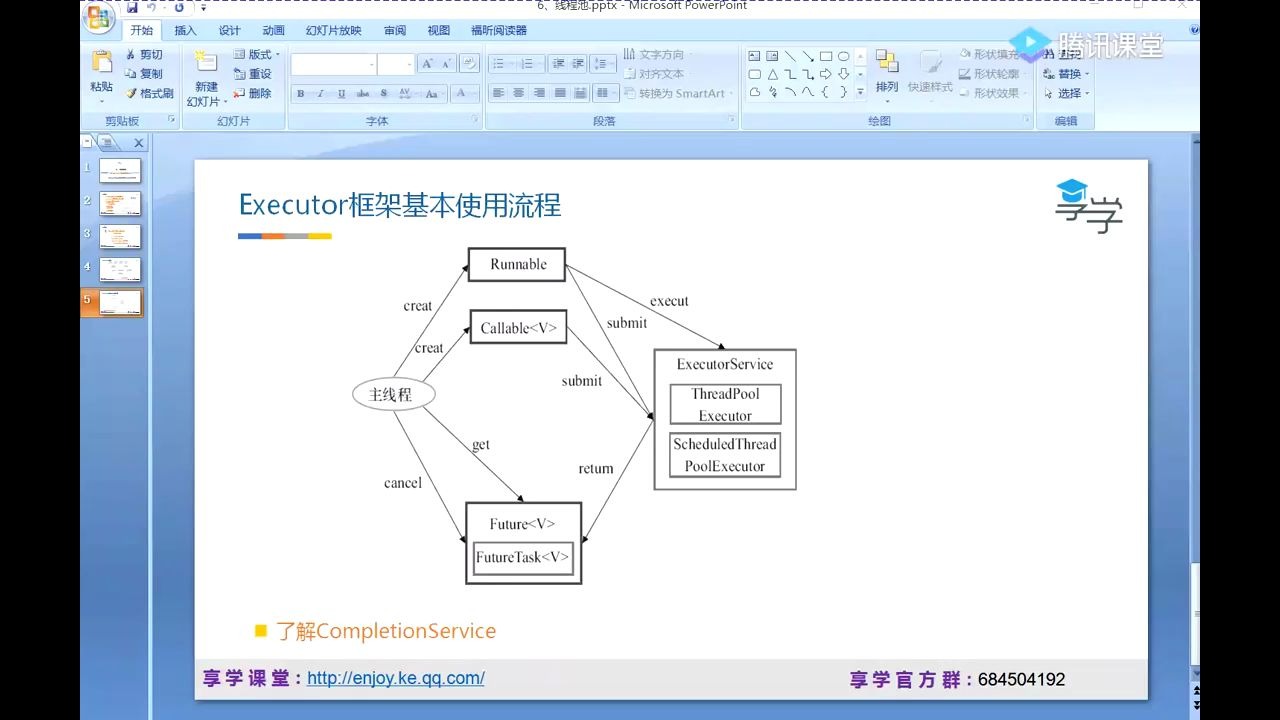The image size is (1280, 720).
Task: Click 替换 replace button
Action: pos(1066,74)
